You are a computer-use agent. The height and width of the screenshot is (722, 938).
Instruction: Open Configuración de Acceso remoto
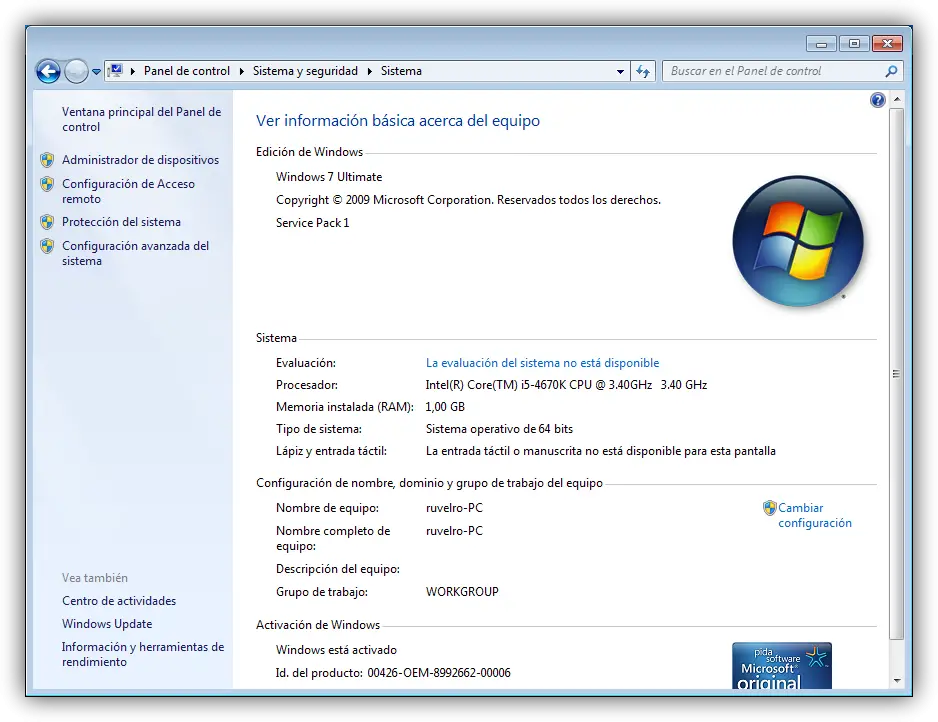[x=128, y=191]
